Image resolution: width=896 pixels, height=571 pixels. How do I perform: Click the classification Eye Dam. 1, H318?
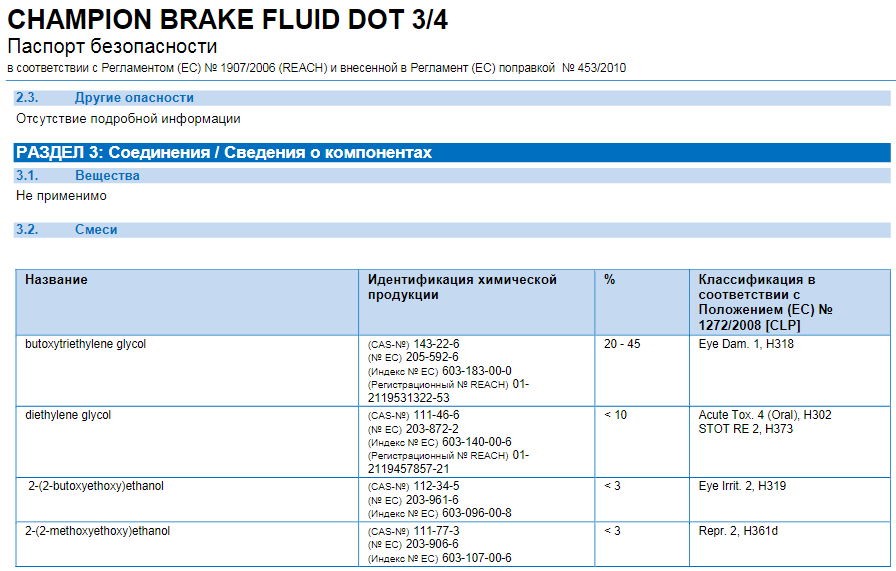pyautogui.click(x=746, y=344)
